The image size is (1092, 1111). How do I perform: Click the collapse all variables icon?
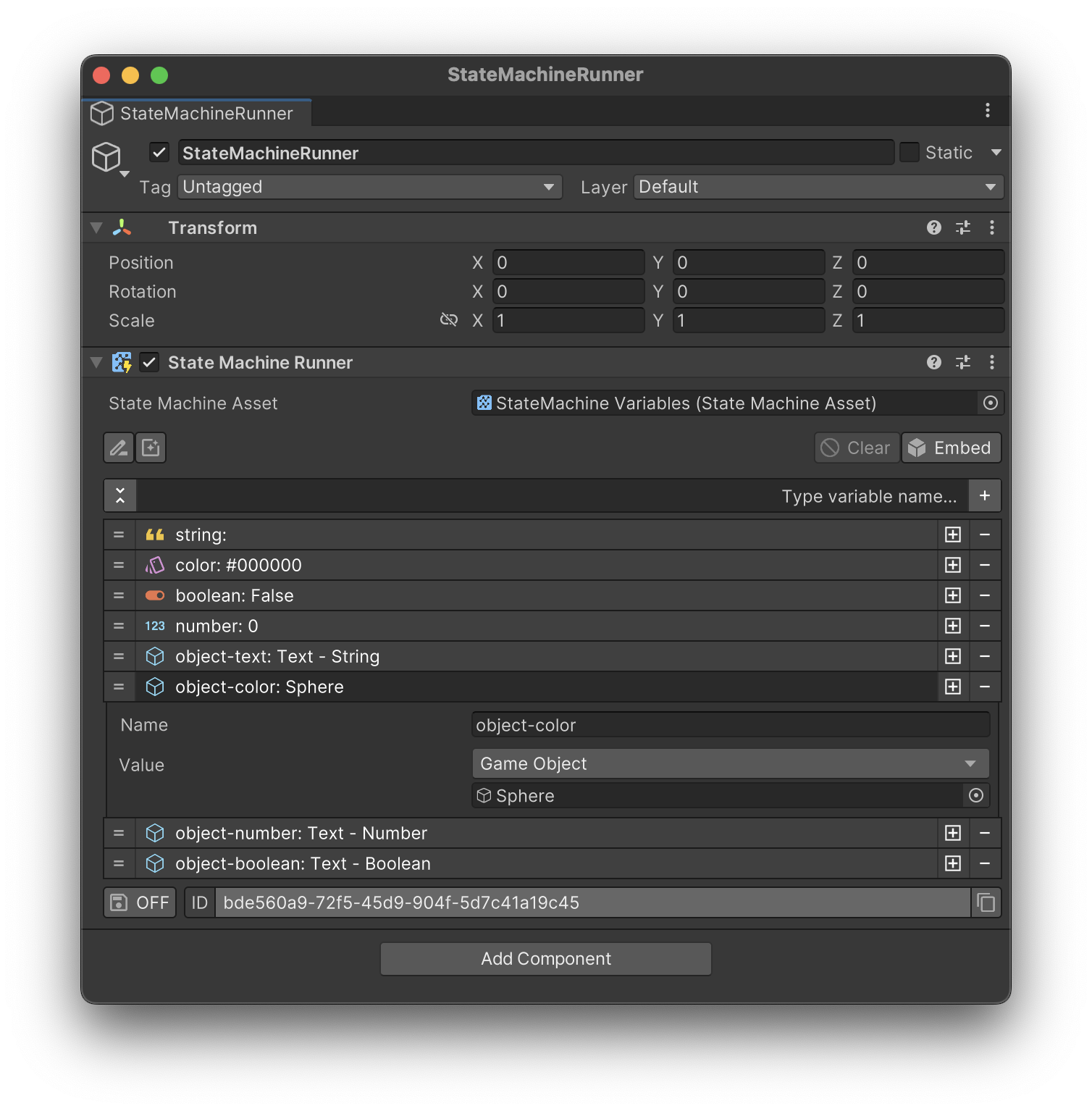click(x=120, y=496)
